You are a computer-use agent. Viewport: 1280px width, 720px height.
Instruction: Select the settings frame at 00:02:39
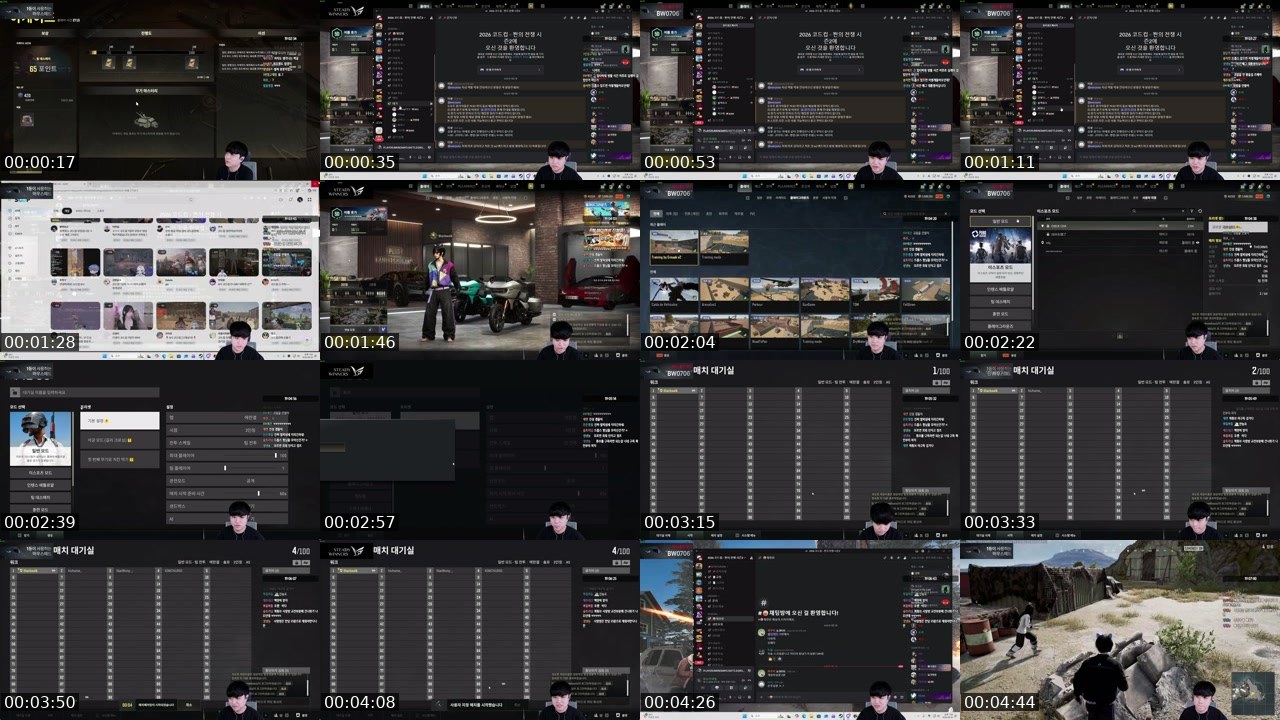click(160, 450)
